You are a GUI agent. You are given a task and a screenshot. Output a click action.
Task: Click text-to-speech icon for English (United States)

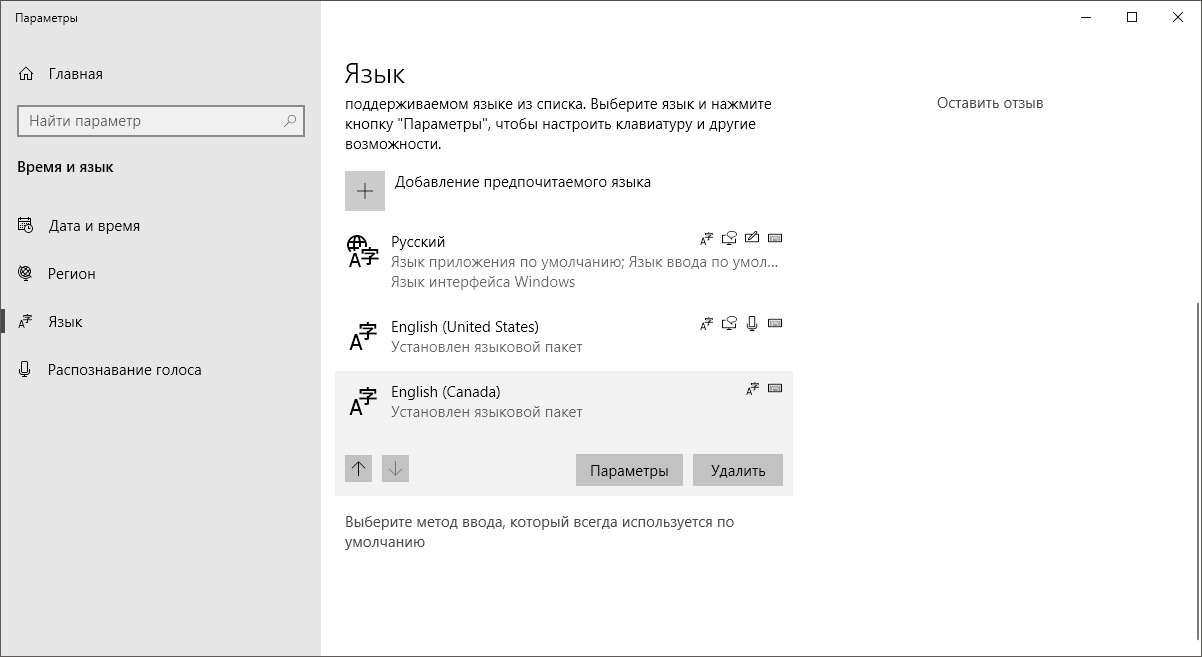pyautogui.click(x=729, y=324)
